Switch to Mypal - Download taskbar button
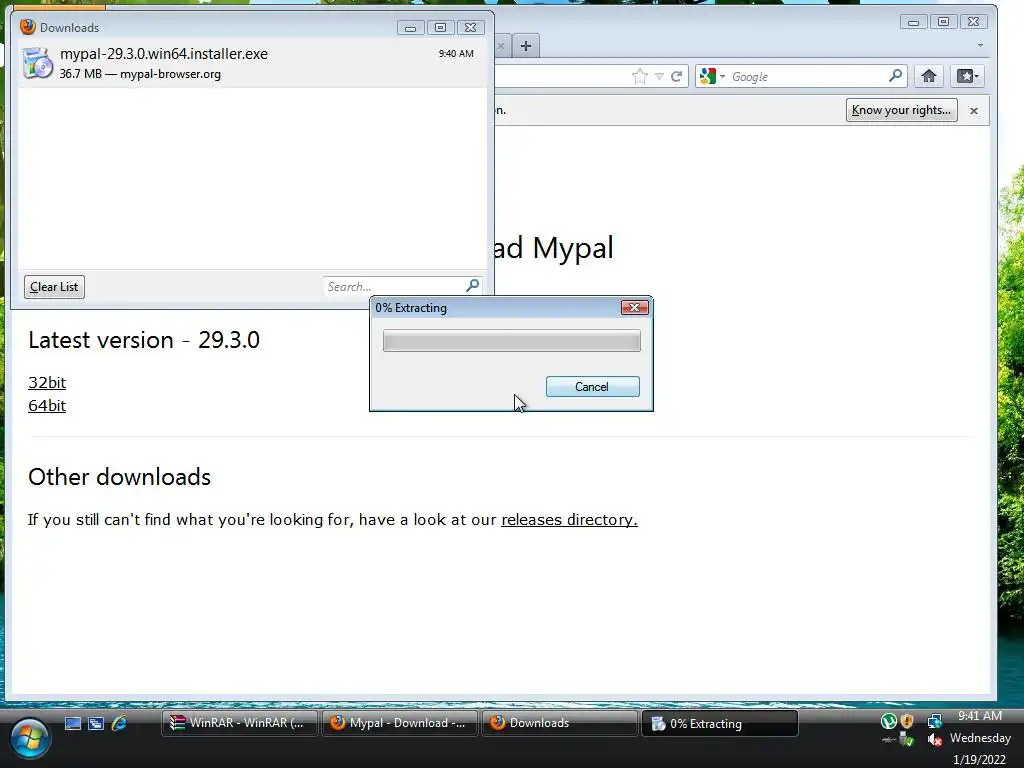This screenshot has height=768, width=1024. [400, 723]
